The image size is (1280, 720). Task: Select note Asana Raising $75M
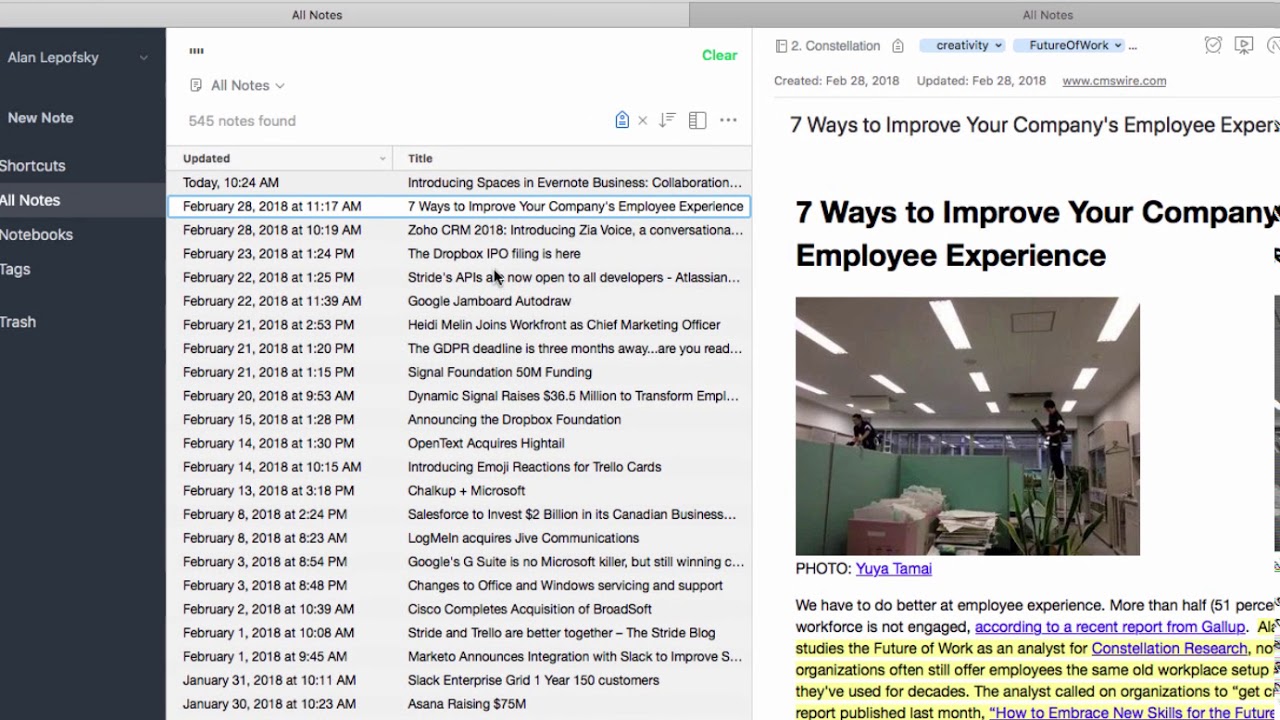[x=459, y=704]
